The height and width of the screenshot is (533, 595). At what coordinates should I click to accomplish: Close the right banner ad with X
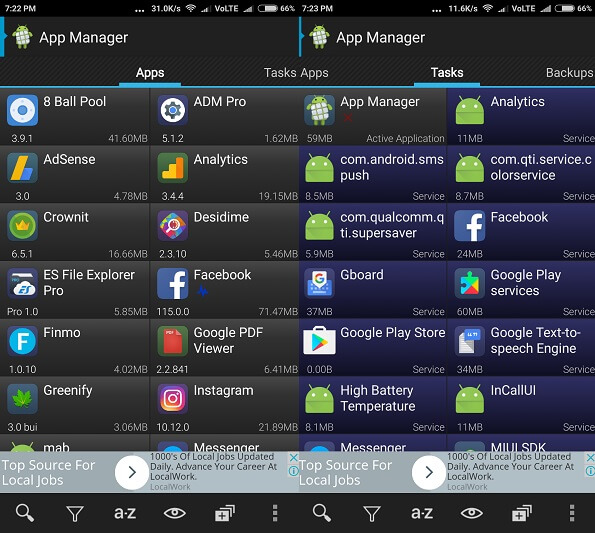(590, 458)
